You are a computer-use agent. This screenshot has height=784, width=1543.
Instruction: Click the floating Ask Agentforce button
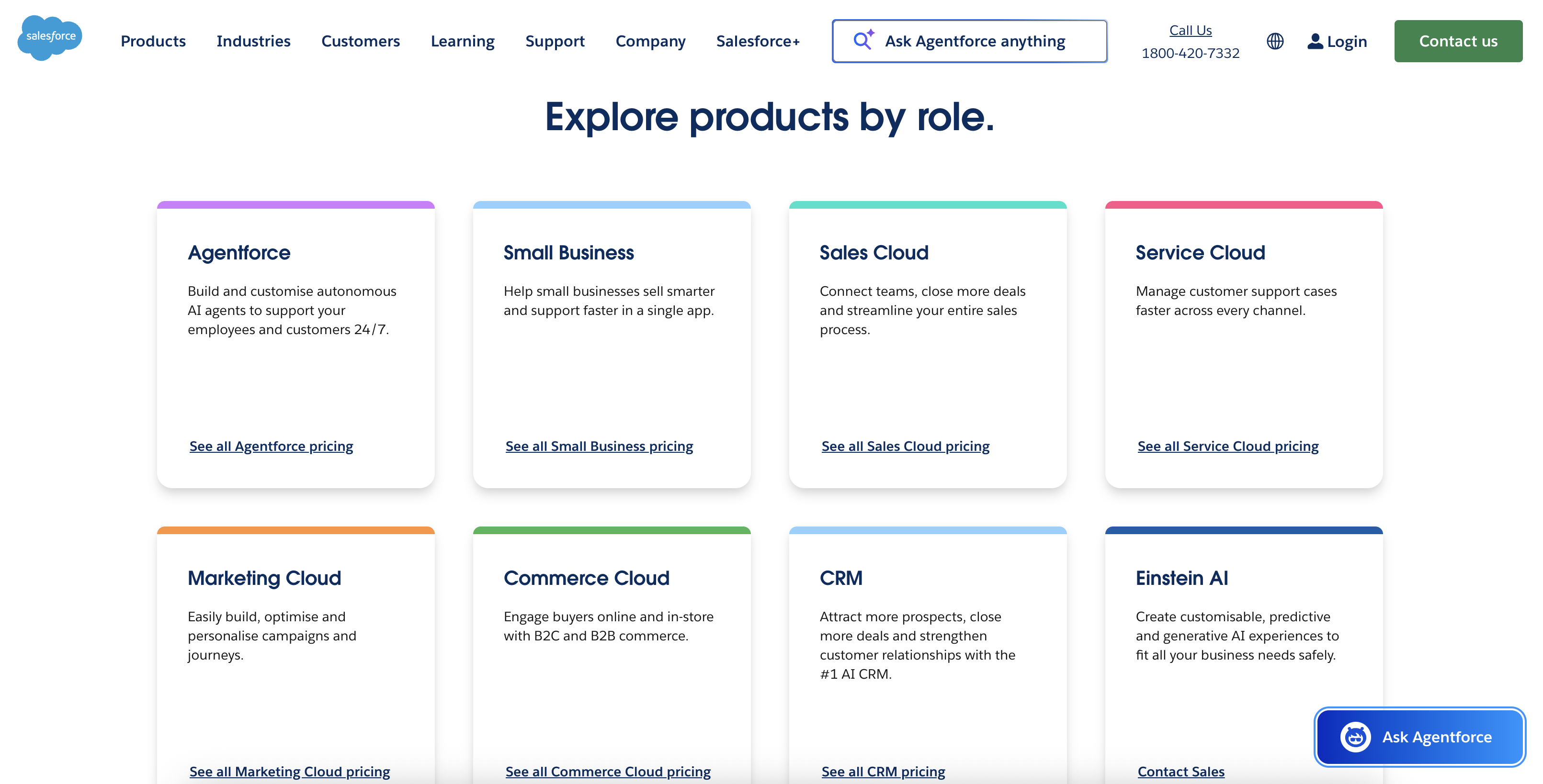point(1419,737)
